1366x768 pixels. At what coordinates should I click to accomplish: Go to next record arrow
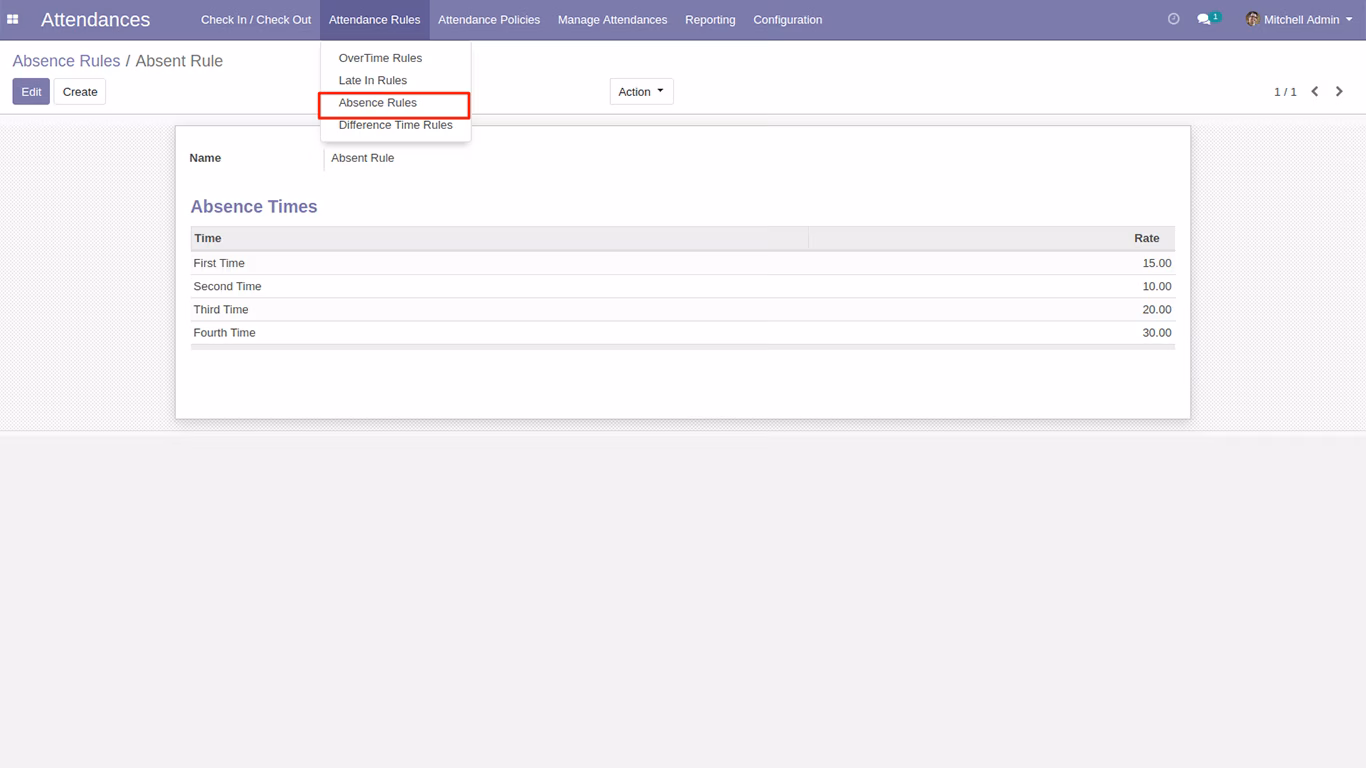(1340, 92)
